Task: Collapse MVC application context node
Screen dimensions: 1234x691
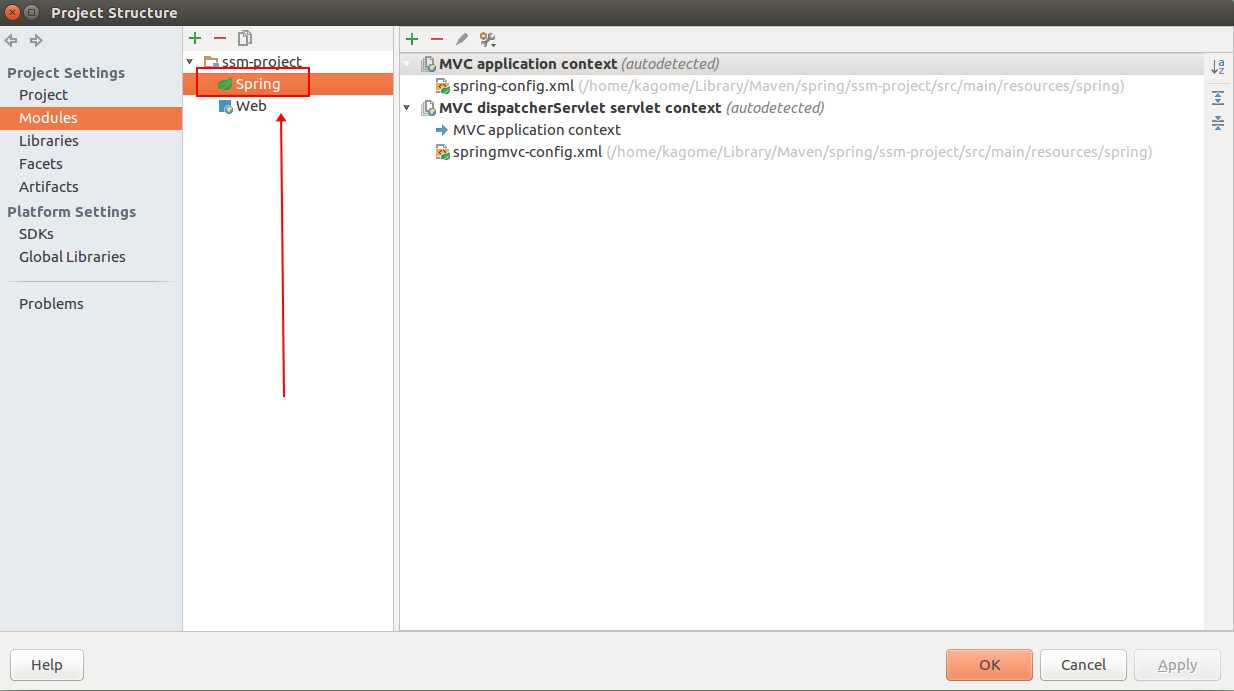Action: point(407,64)
